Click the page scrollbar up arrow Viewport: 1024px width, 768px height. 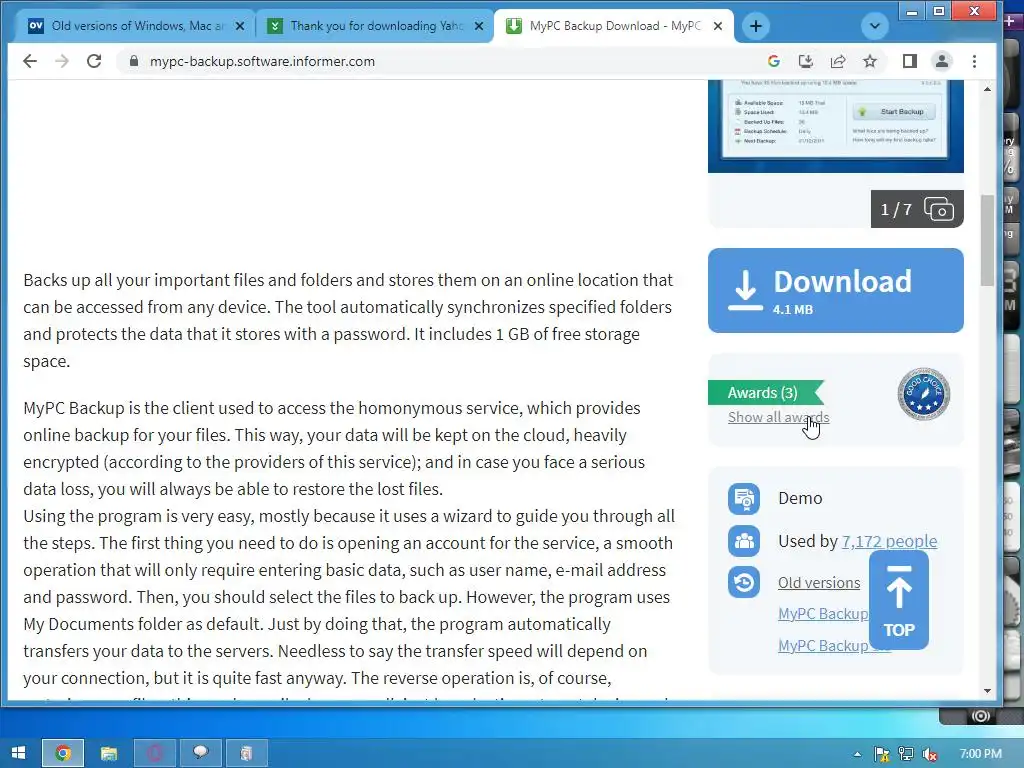(x=987, y=89)
